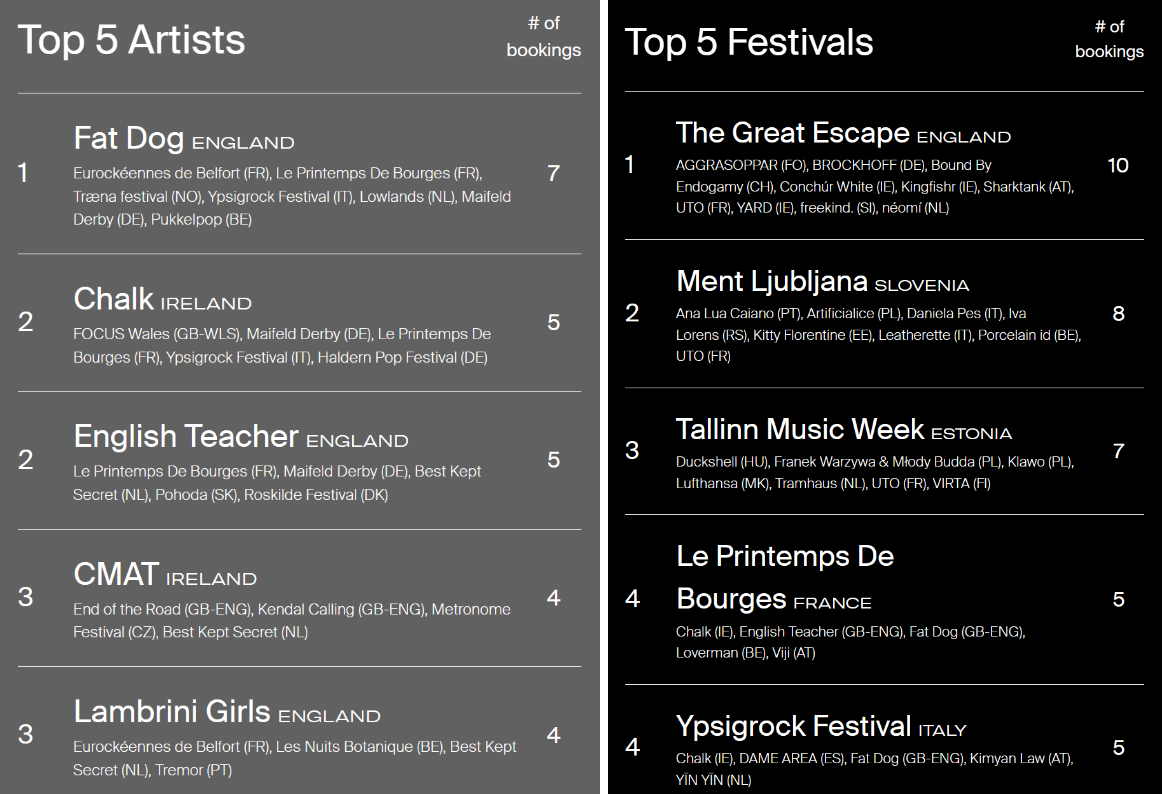Click Fat Dog's festival list starting Eurockéennes
1162x794 pixels.
(x=292, y=196)
